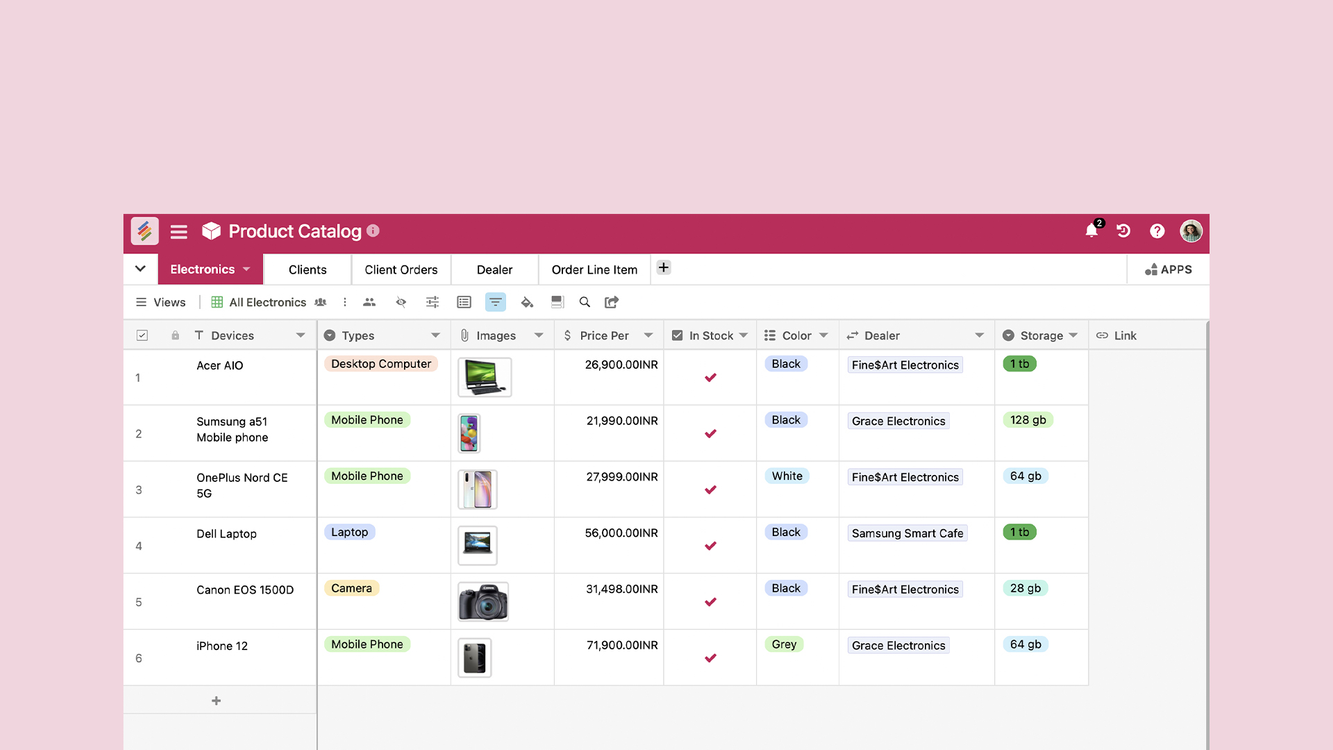The width and height of the screenshot is (1333, 750).
Task: Toggle In Stock for iPhone 12
Action: (x=710, y=657)
